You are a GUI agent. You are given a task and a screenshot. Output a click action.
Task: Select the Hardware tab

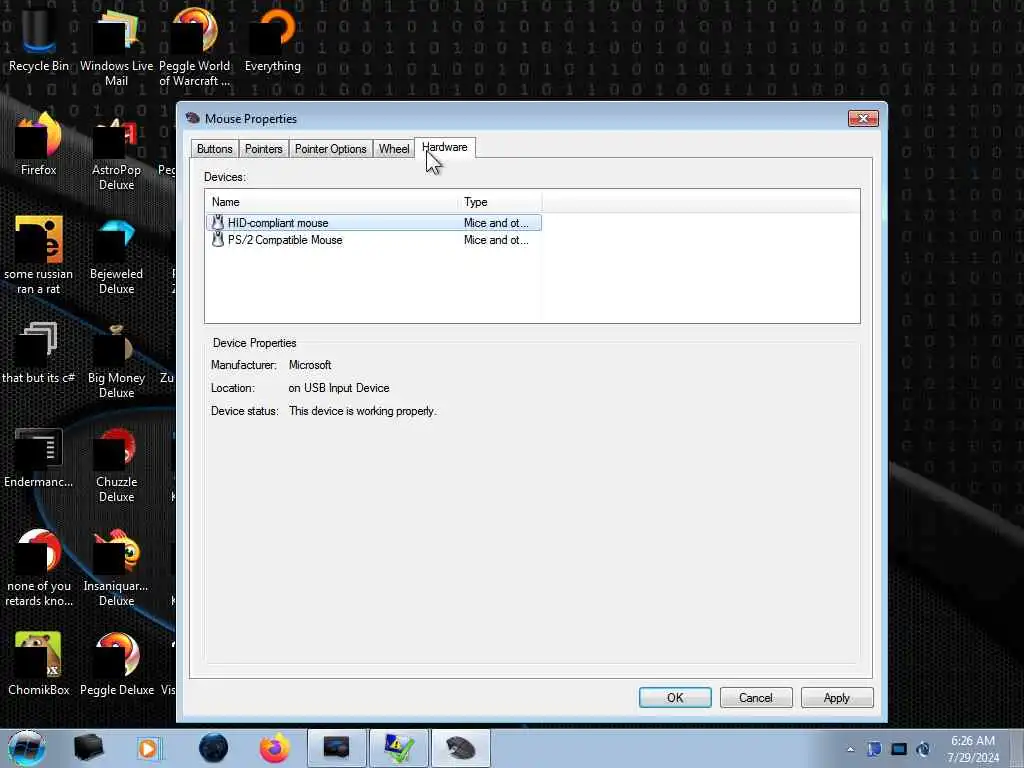[x=445, y=148]
